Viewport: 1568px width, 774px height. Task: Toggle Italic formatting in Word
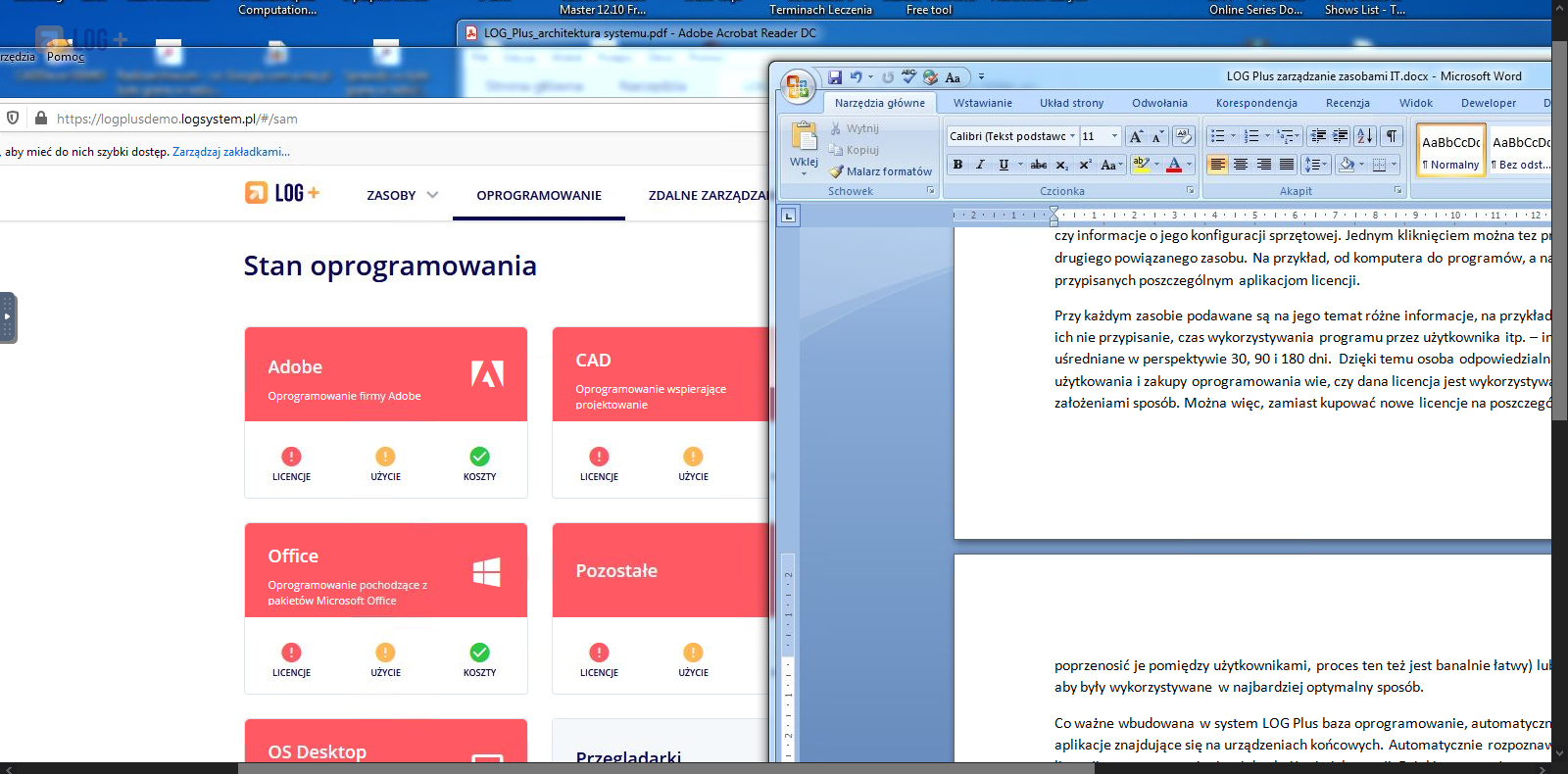pos(980,165)
